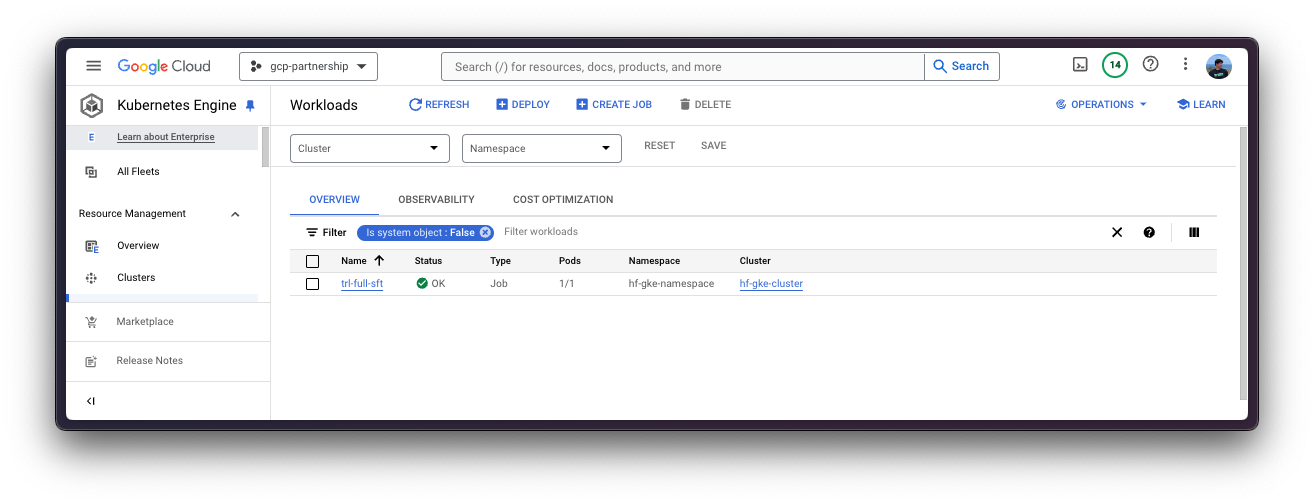Switch to the Overview tab

coord(334,200)
